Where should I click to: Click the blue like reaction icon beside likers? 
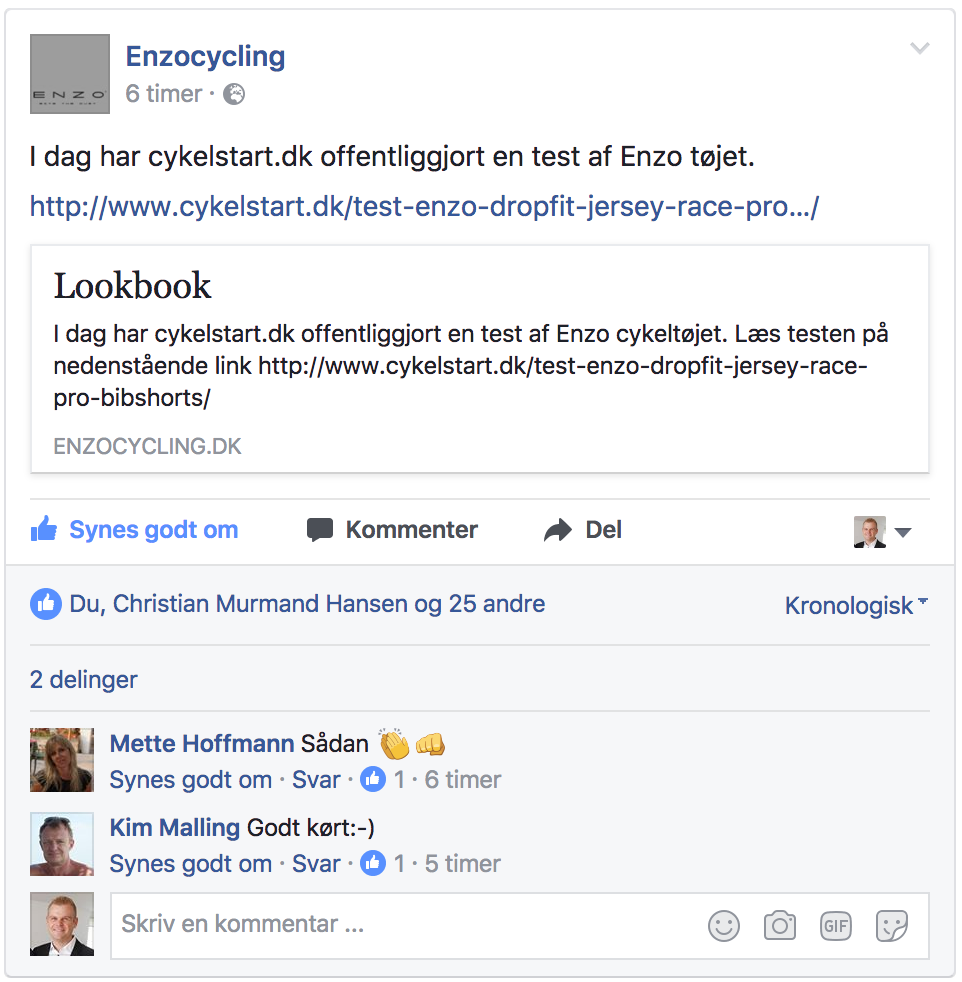[x=46, y=604]
